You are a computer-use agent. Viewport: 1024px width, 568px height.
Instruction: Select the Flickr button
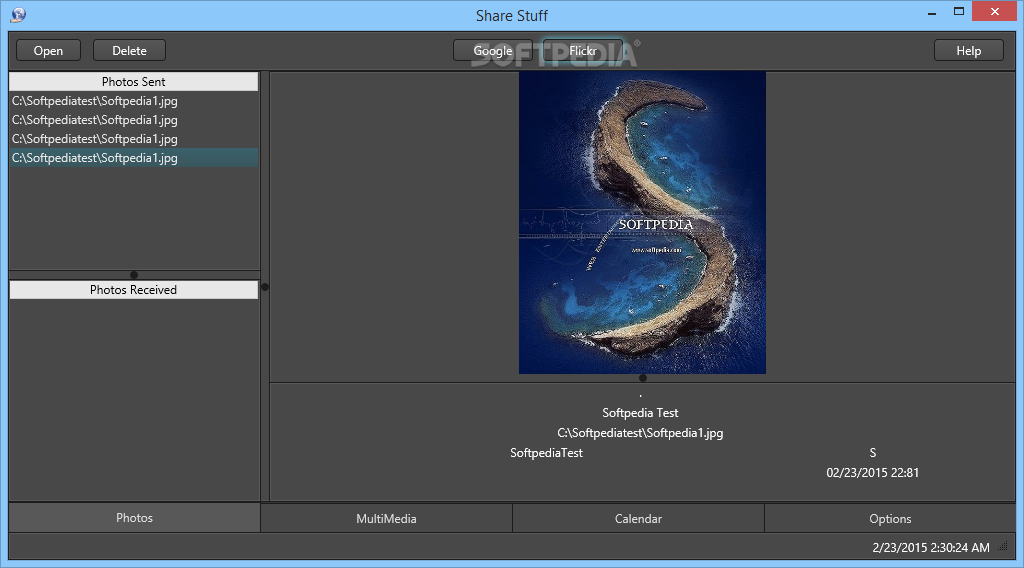(x=583, y=50)
